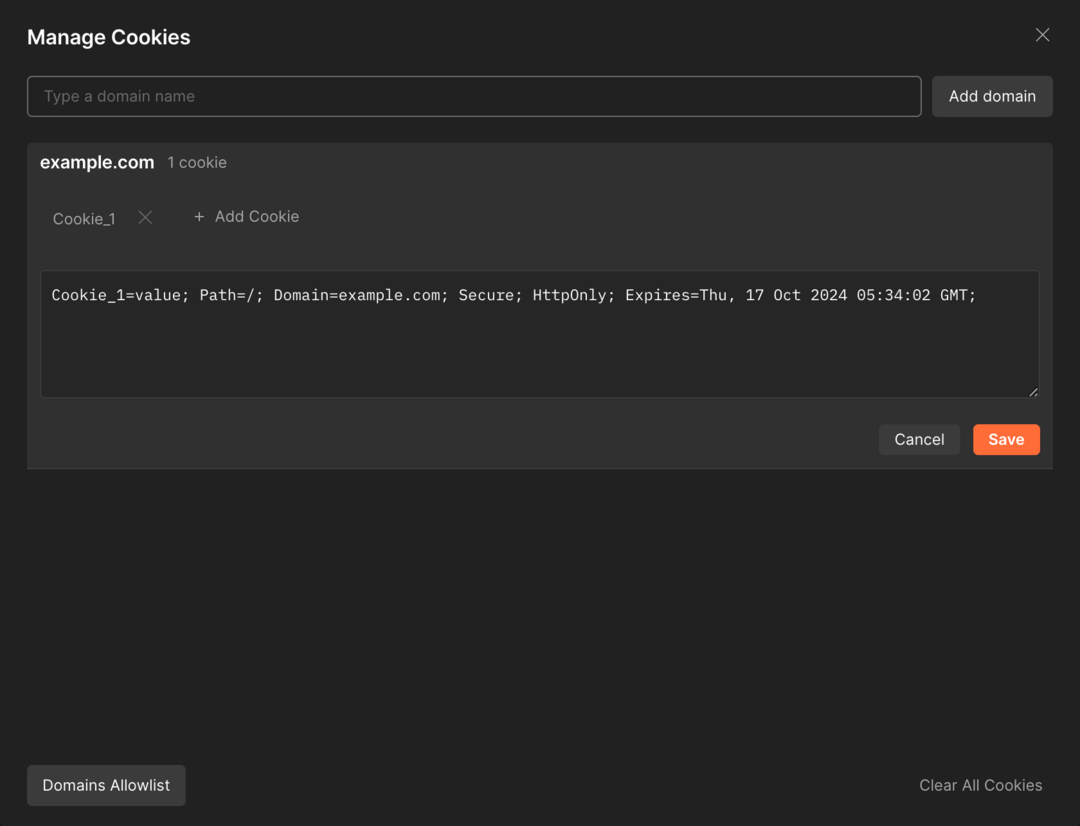
Task: Click Clear All Cookies link
Action: click(x=980, y=785)
